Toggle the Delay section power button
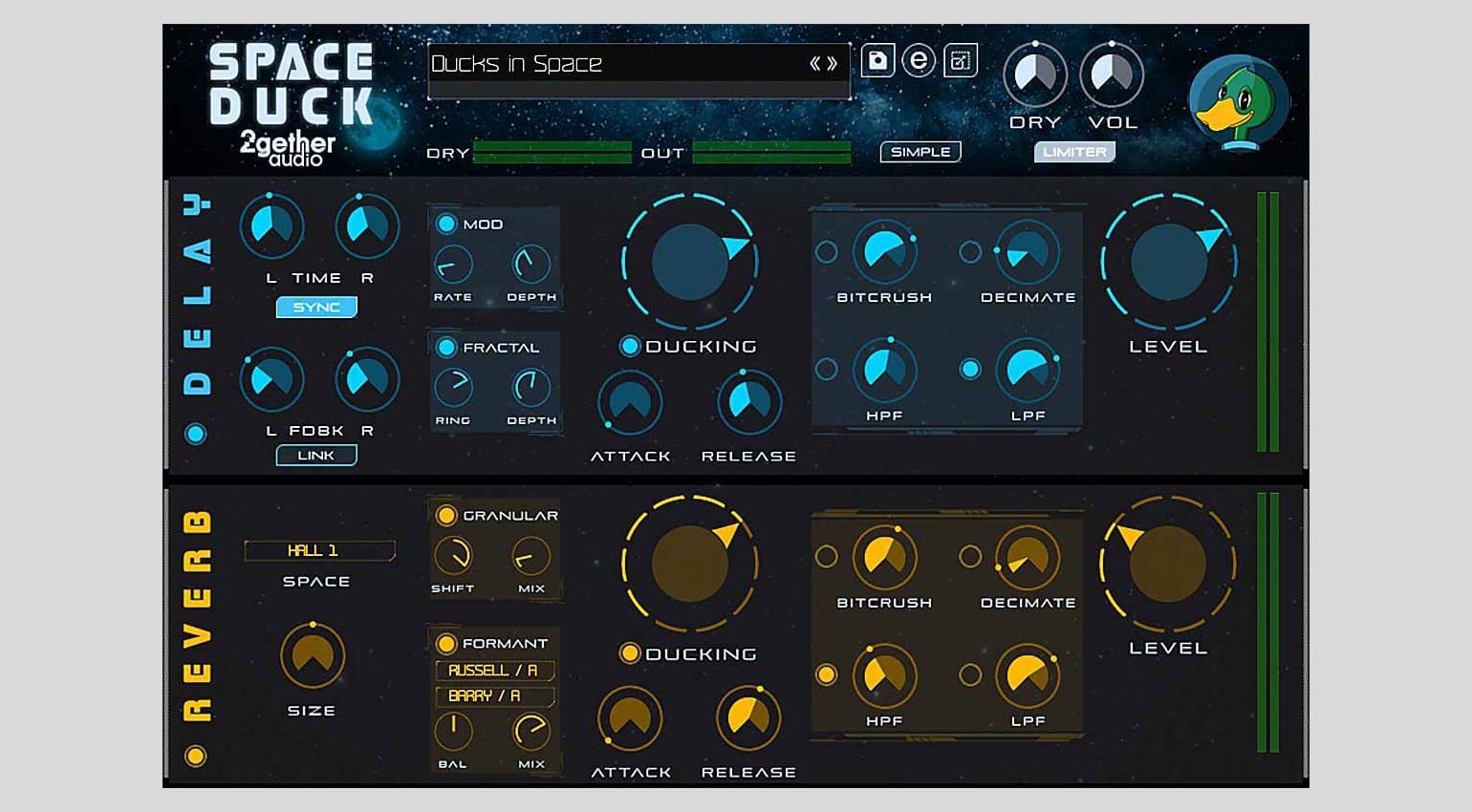This screenshot has height=812, width=1472. (x=196, y=435)
